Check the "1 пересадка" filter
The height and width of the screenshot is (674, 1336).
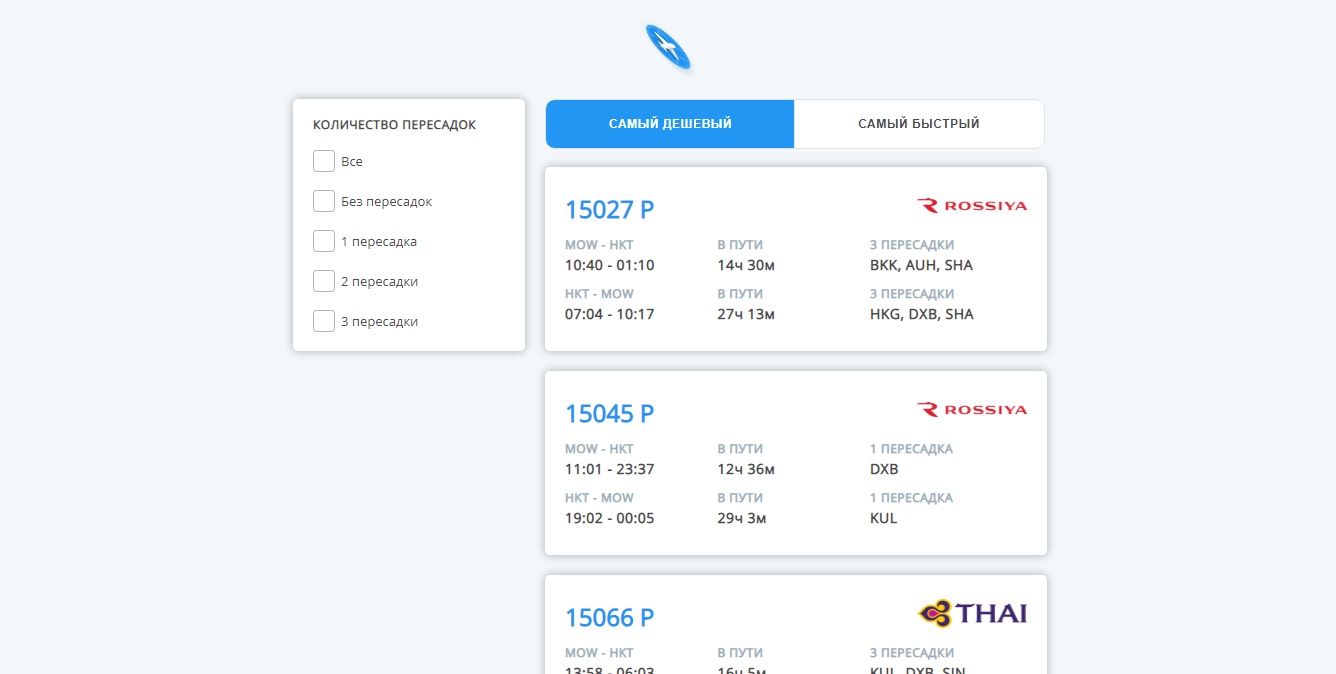tap(324, 241)
